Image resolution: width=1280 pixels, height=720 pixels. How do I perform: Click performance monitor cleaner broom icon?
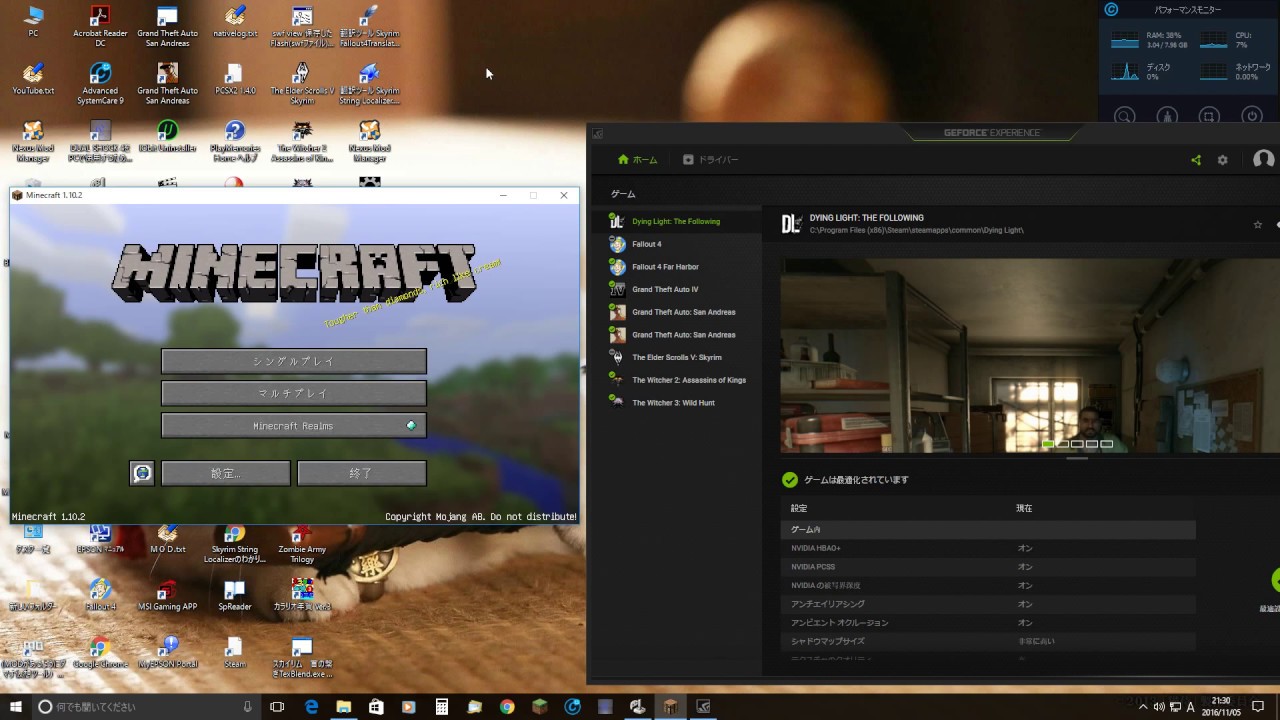1167,116
